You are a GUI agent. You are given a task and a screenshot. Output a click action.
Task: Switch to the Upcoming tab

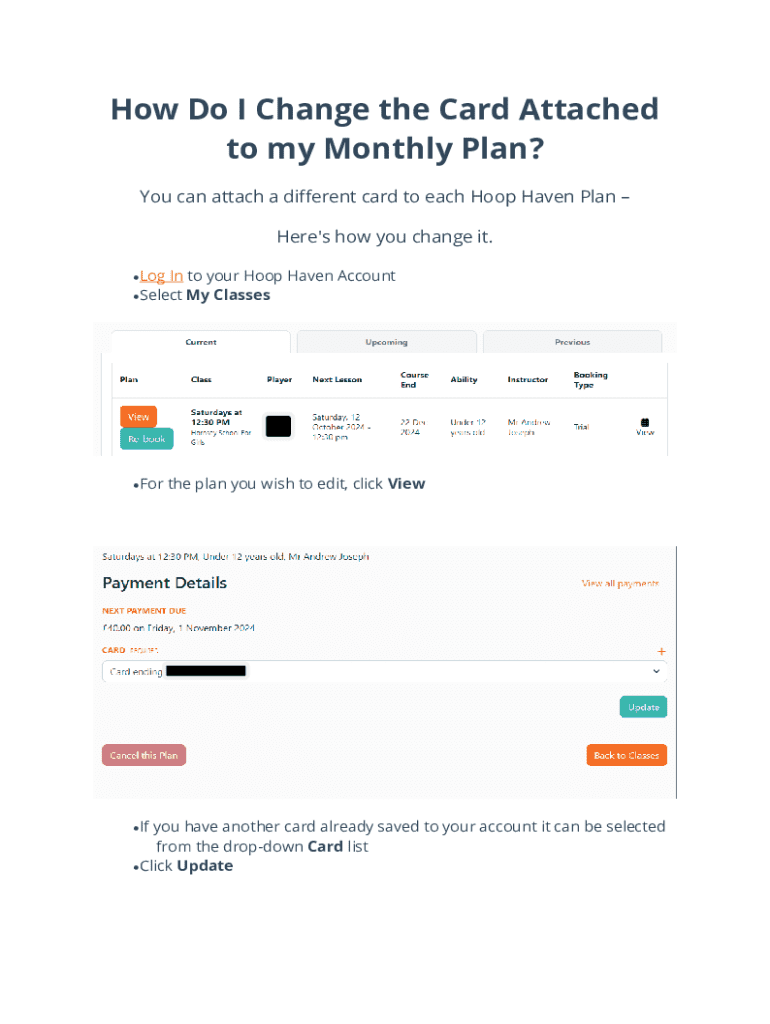point(386,342)
